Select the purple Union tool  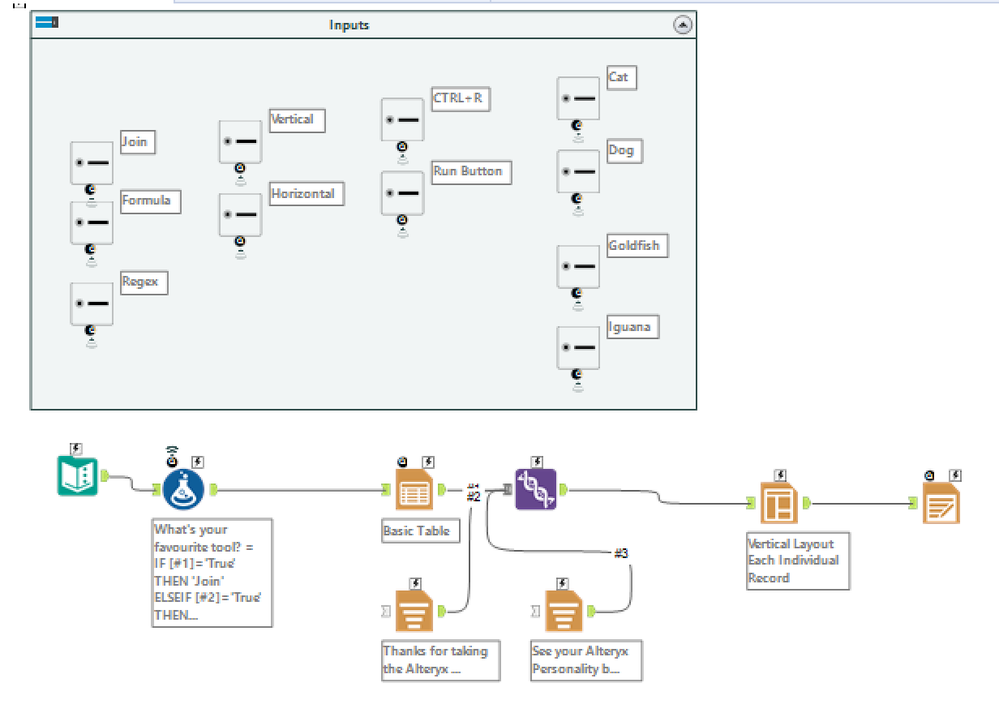535,489
